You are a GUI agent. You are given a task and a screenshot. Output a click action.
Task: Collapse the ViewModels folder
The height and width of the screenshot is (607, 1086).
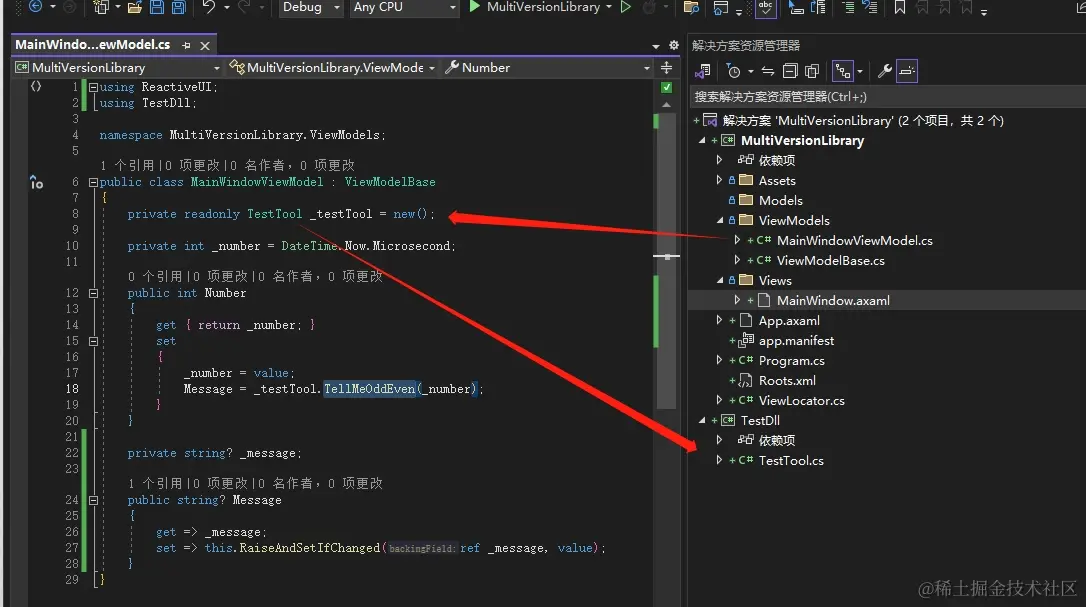point(720,220)
